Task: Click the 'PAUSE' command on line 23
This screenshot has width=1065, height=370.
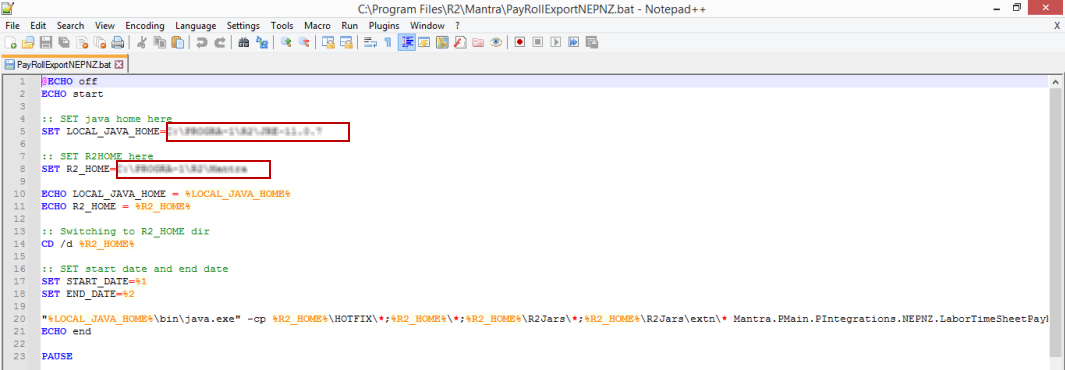Action: pyautogui.click(x=56, y=356)
